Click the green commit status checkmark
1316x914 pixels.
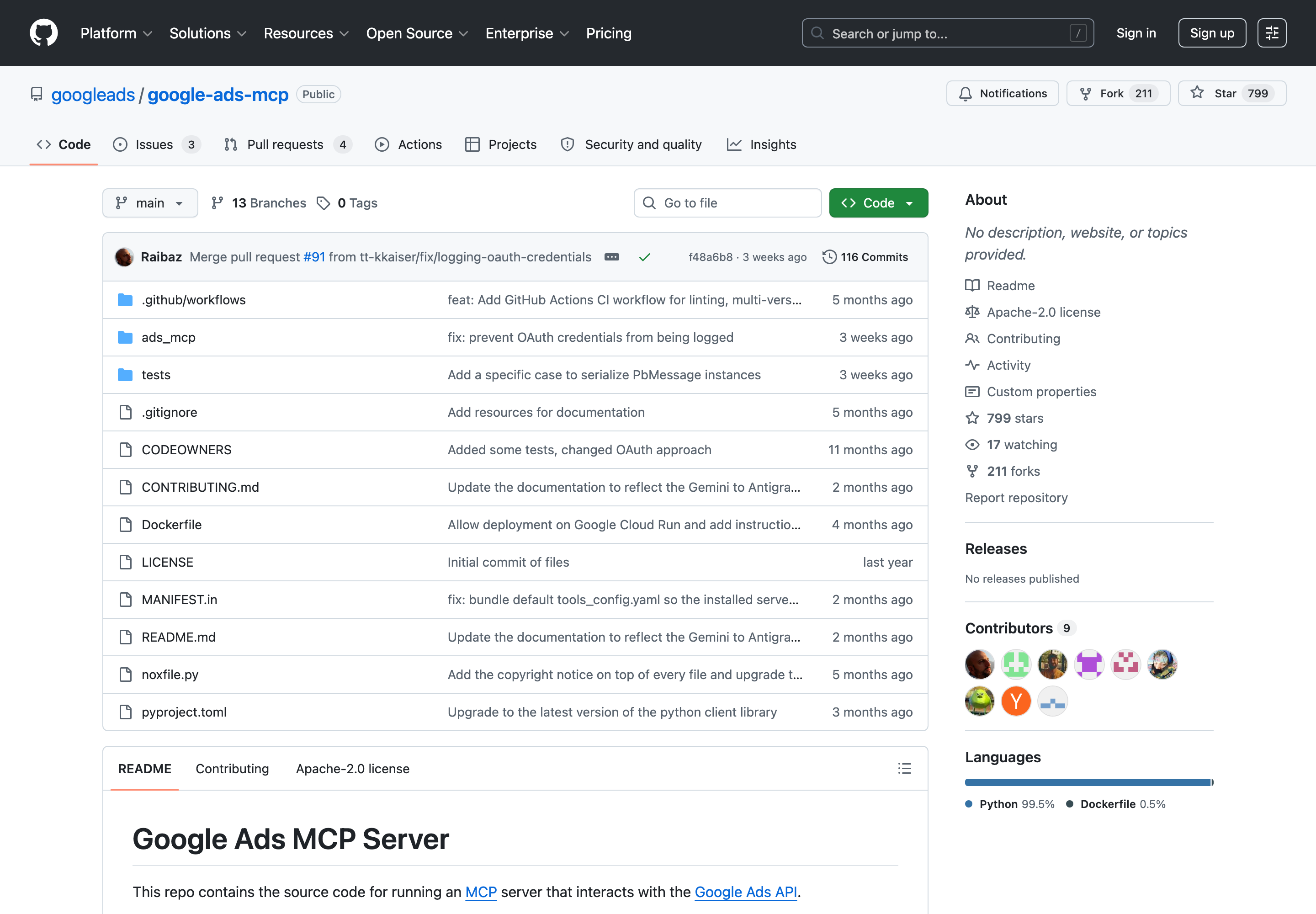tap(645, 257)
